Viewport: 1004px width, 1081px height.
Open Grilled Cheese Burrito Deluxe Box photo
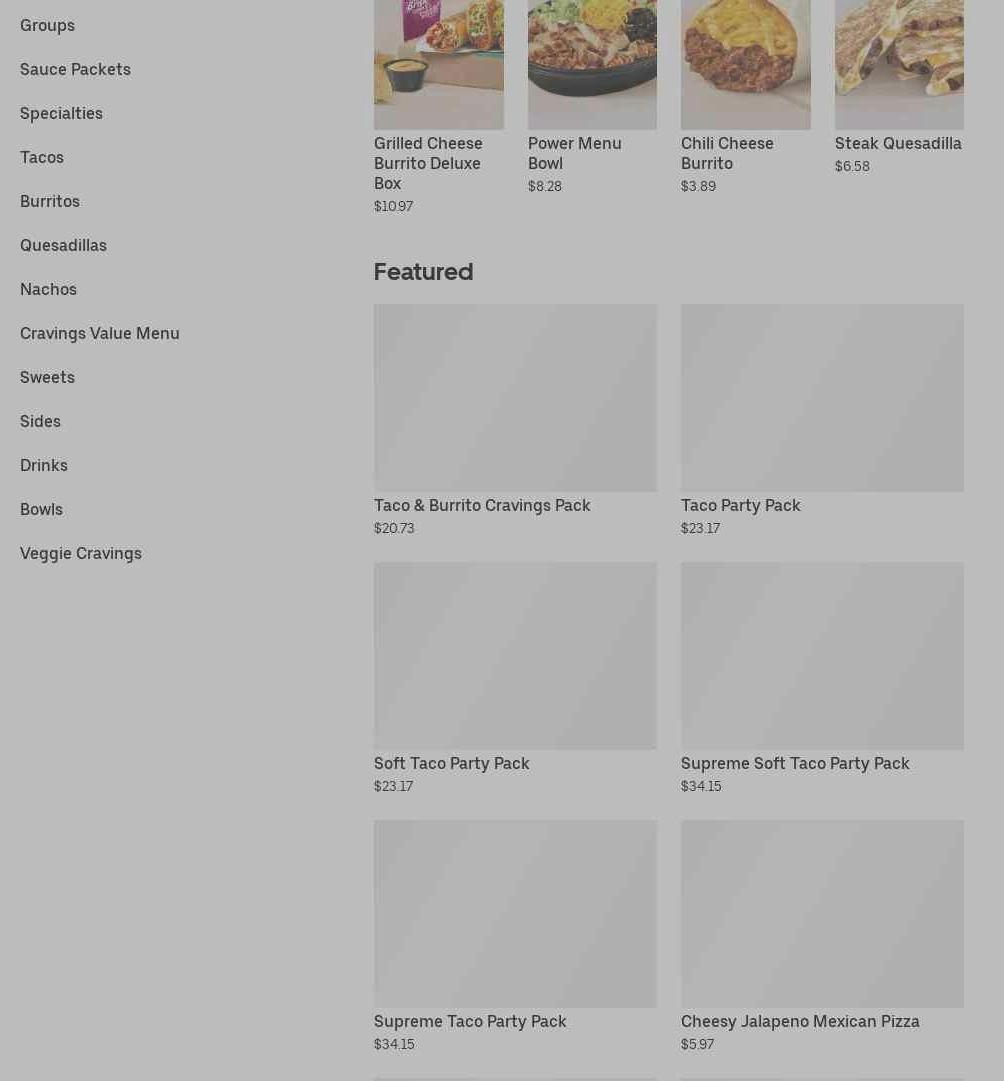click(439, 65)
